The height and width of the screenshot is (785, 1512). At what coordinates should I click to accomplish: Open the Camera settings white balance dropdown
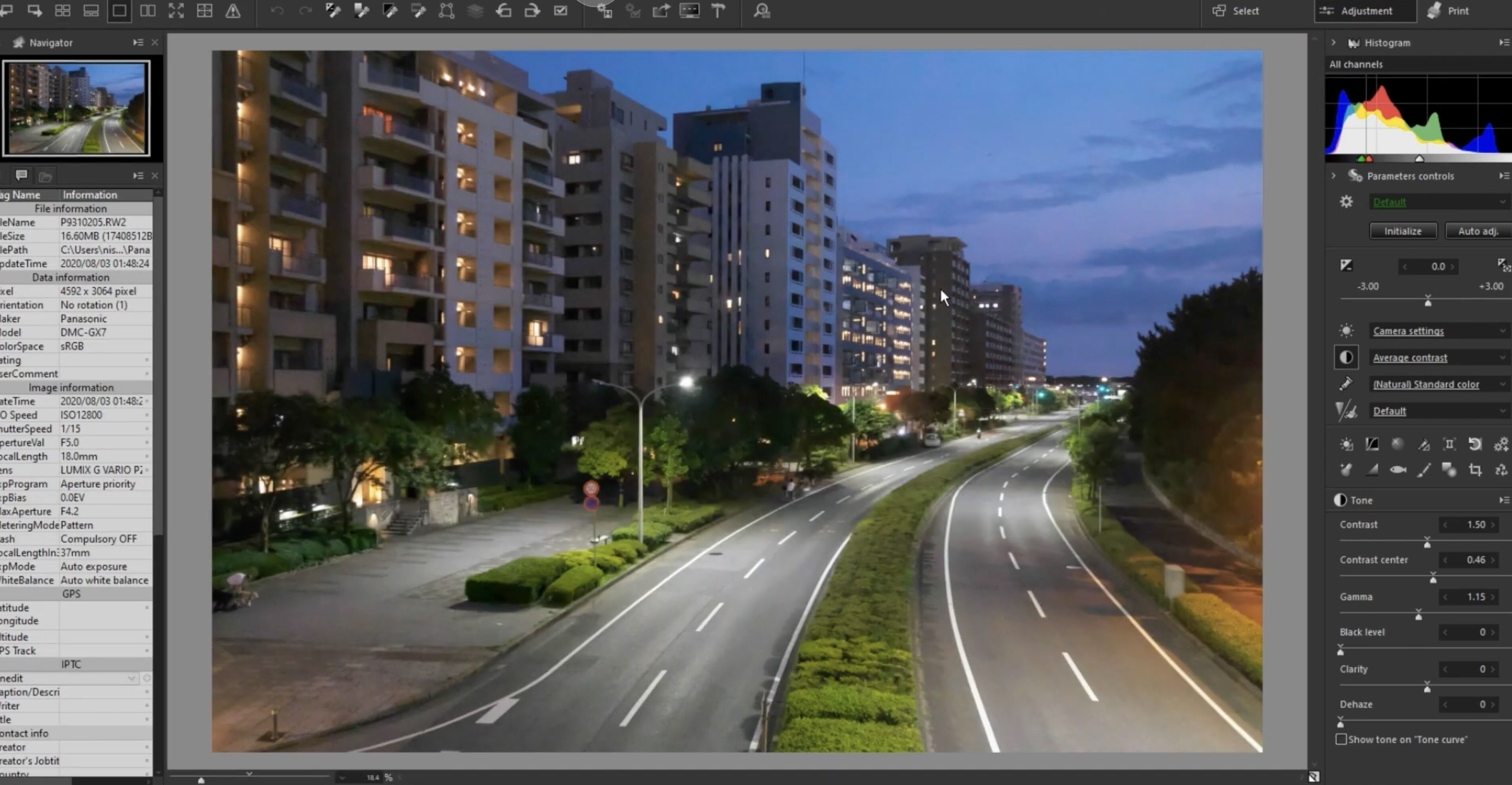(1438, 331)
